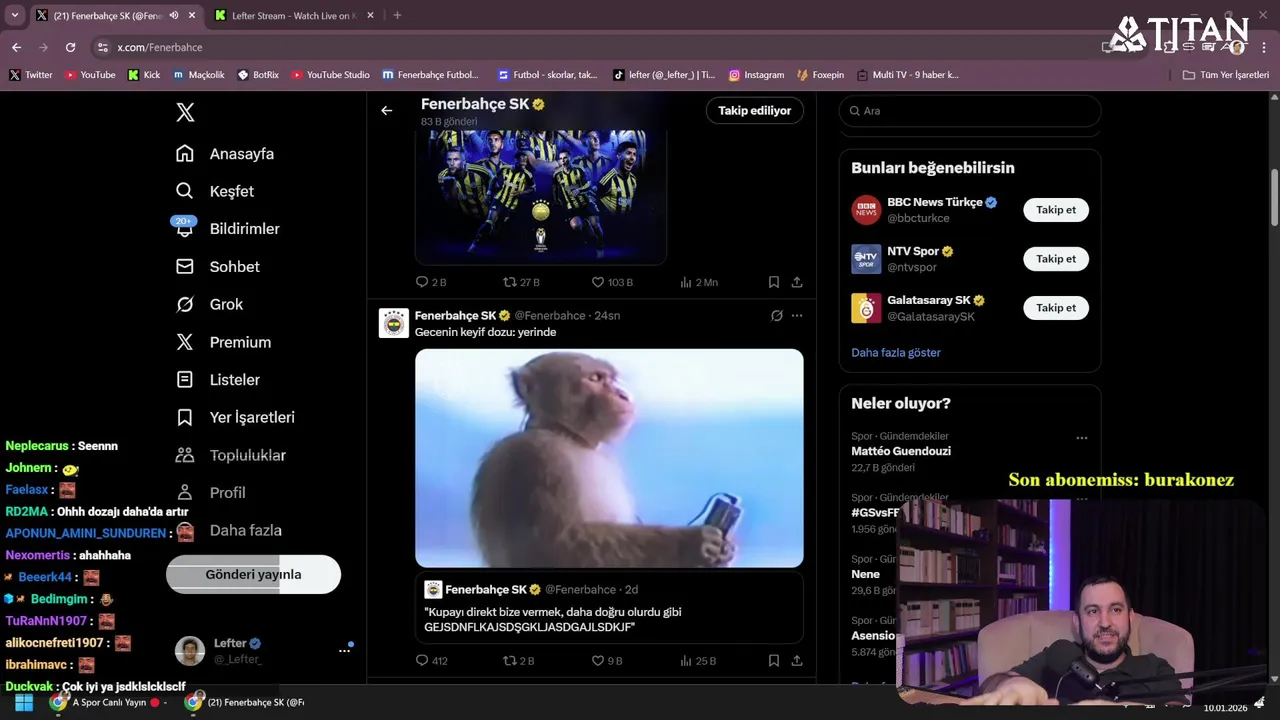This screenshot has width=1280, height=720.
Task: Switch to Lefter Stream Kick tab
Action: coord(292,16)
